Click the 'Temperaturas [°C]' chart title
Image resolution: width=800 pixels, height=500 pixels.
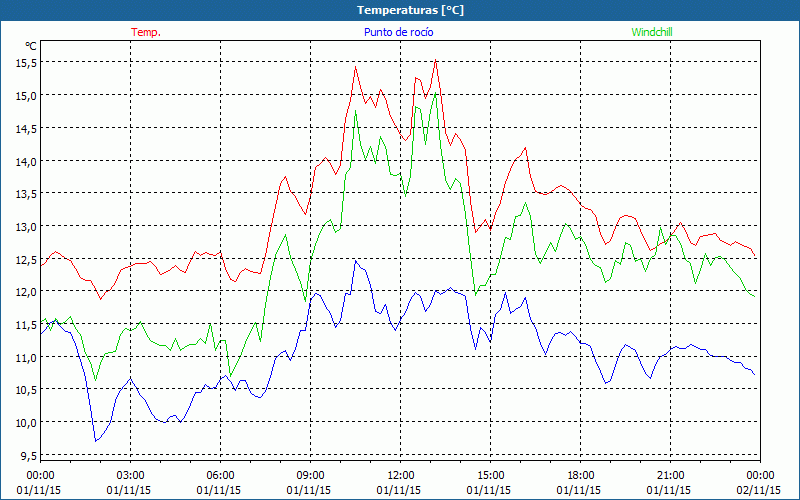pos(410,10)
